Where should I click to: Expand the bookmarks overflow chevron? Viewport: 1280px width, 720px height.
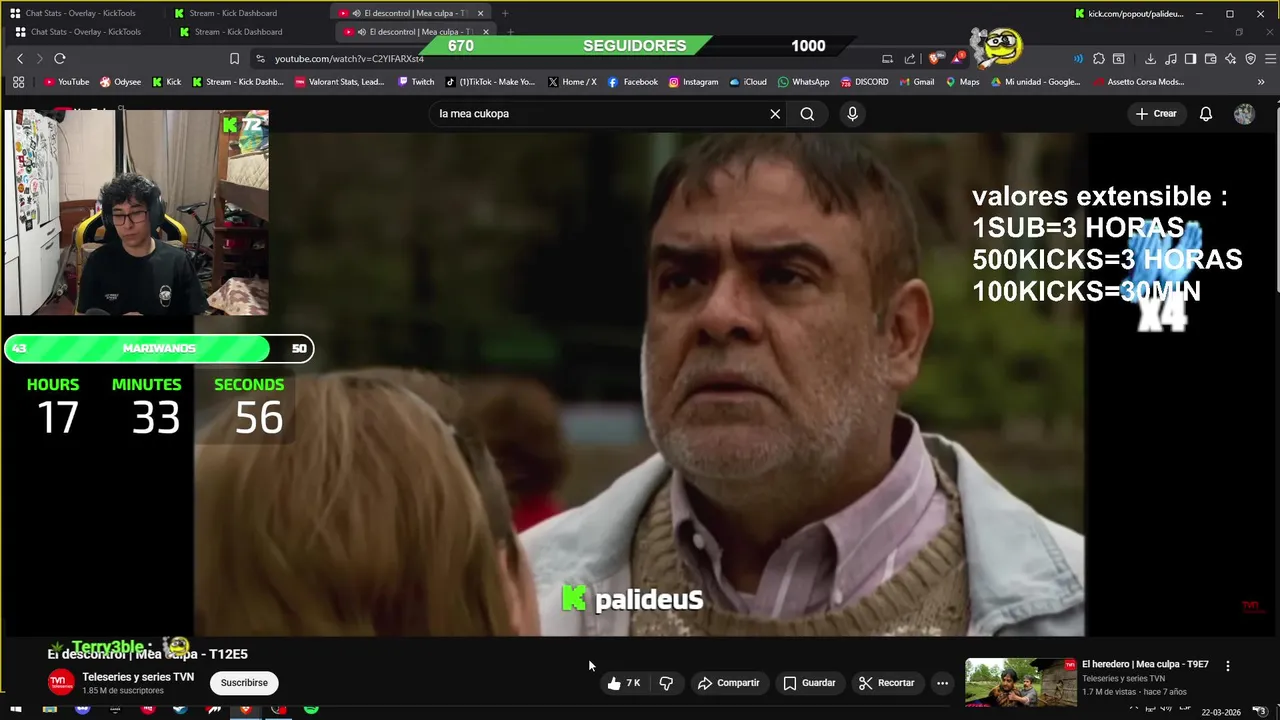(x=1261, y=82)
